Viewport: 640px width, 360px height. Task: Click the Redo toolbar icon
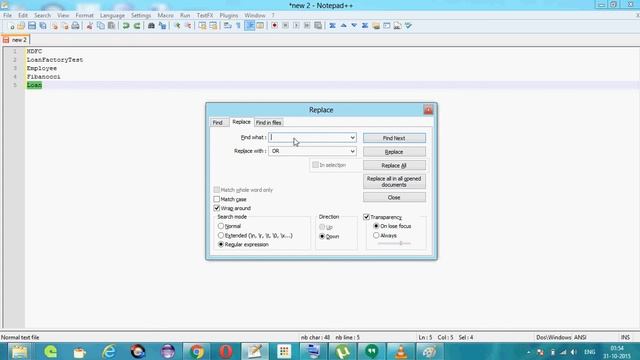137,26
